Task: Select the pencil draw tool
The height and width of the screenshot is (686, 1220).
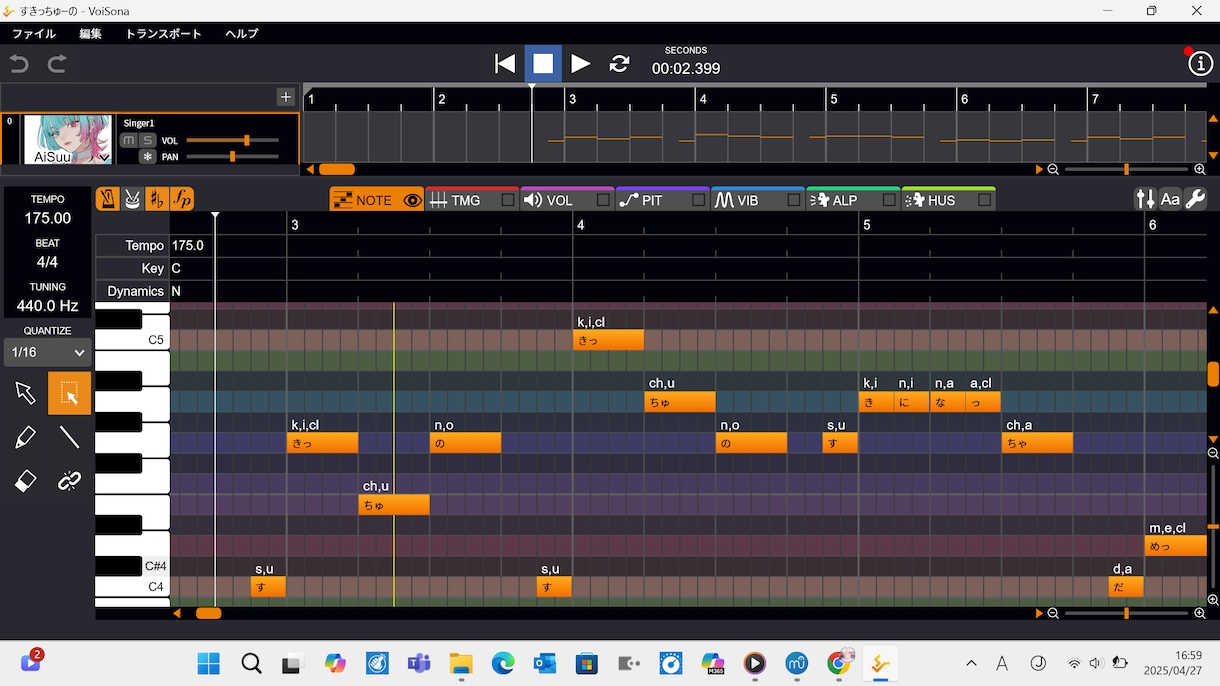Action: 25,437
